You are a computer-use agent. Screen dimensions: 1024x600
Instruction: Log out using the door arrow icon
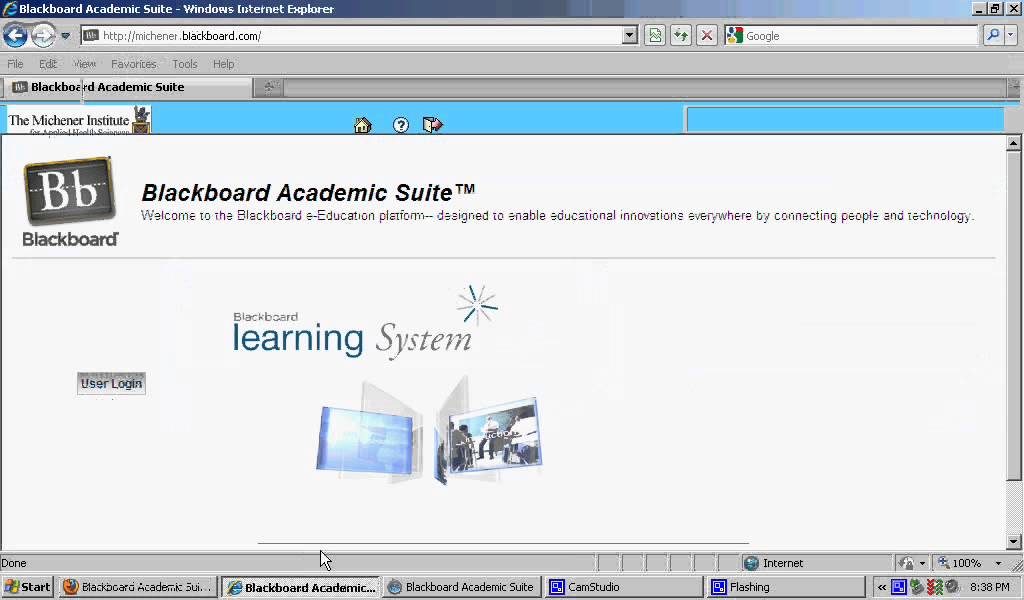[432, 124]
